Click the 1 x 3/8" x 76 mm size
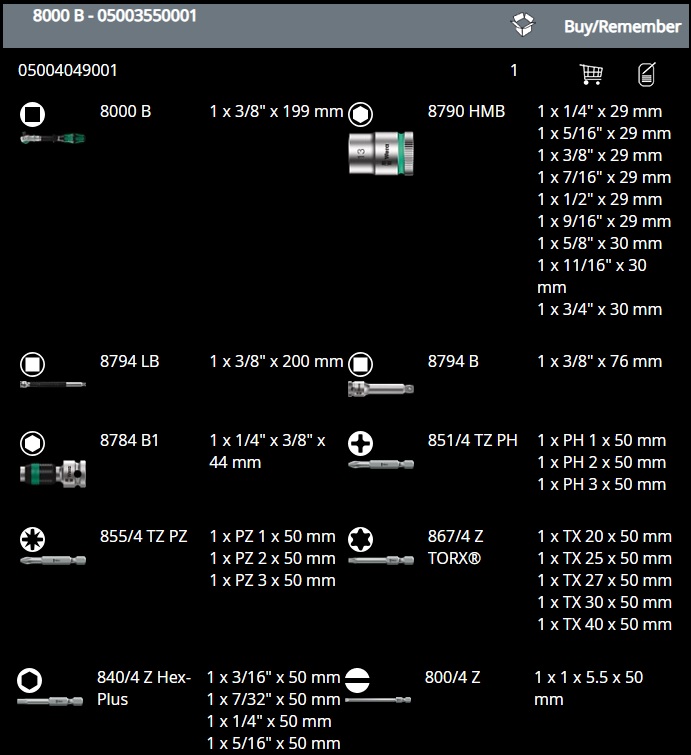The image size is (691, 755). (600, 361)
